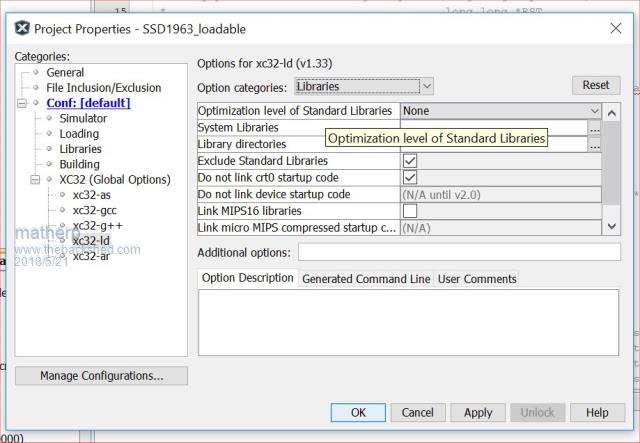Click the Help button
Viewport: 640px width, 443px height.
pyautogui.click(x=597, y=412)
